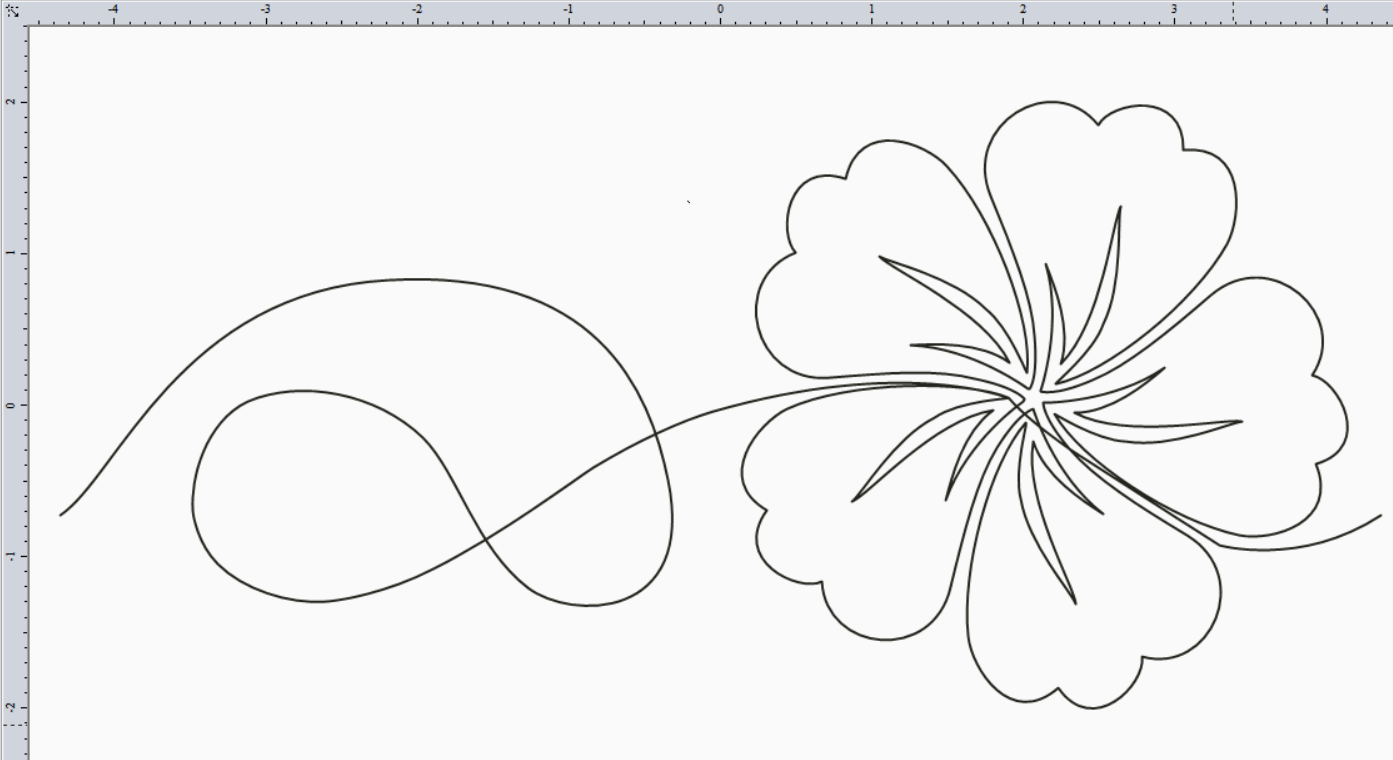Click the ruler origin arrows icon
Image resolution: width=1393 pixels, height=760 pixels.
(12, 10)
